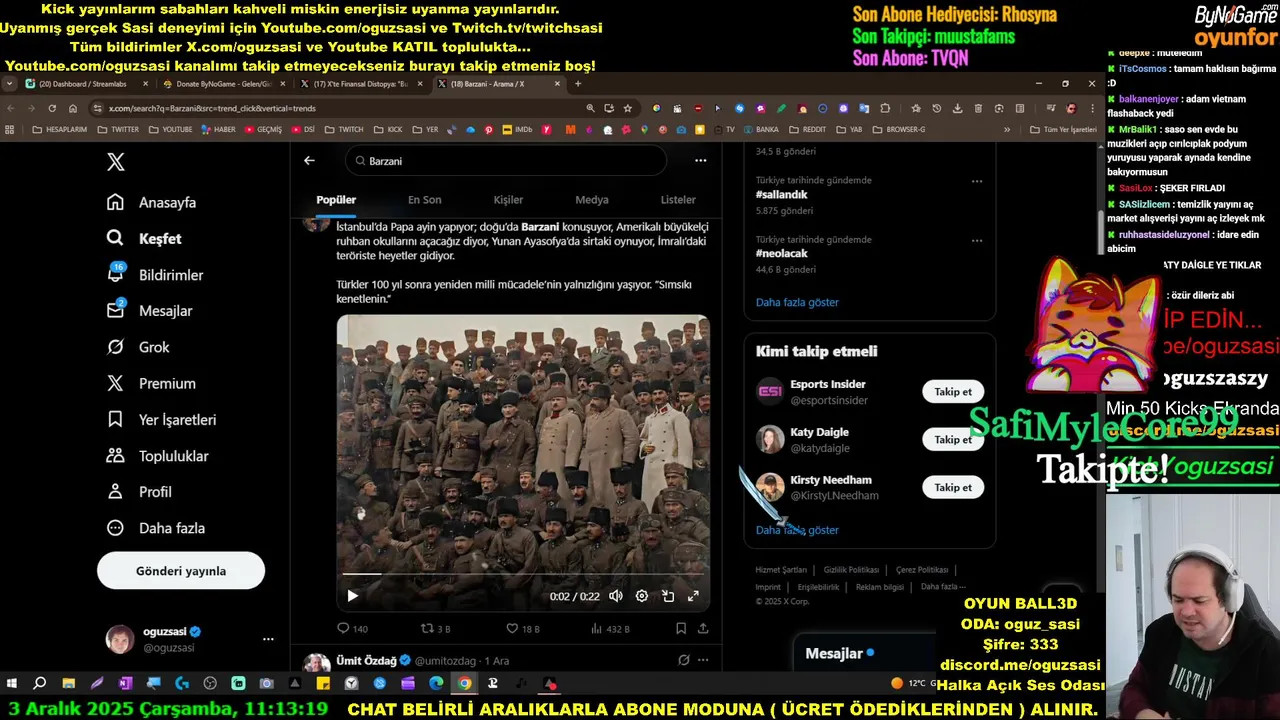Follow Kirsty Needham
Screen dimensions: 1280x720
(953, 488)
